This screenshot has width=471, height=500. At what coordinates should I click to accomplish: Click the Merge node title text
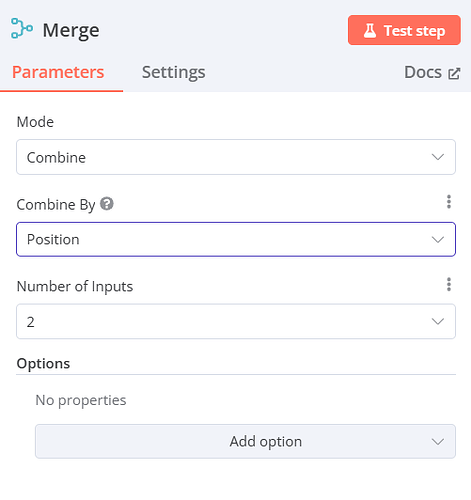71,30
